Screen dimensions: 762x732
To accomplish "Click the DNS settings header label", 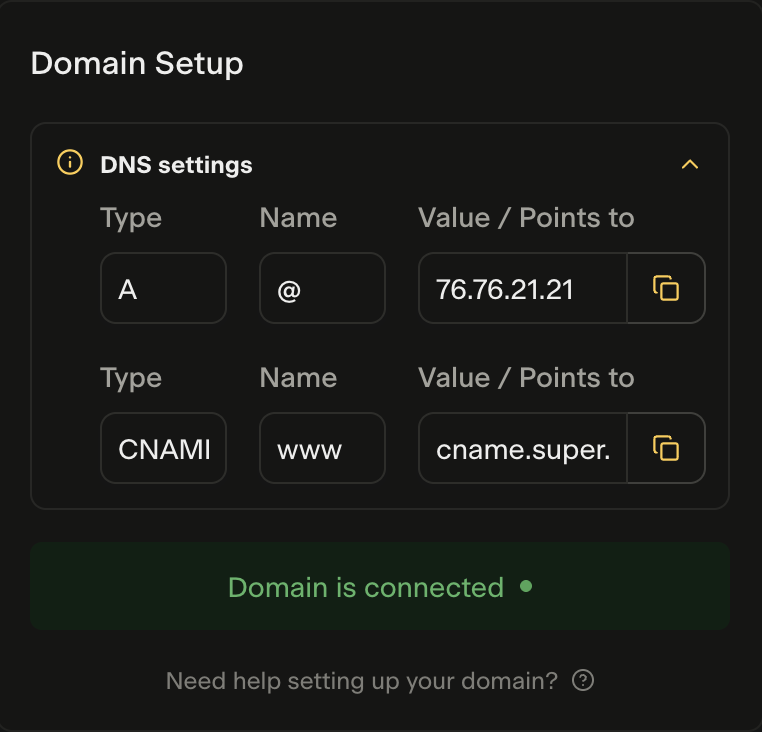I will [176, 165].
